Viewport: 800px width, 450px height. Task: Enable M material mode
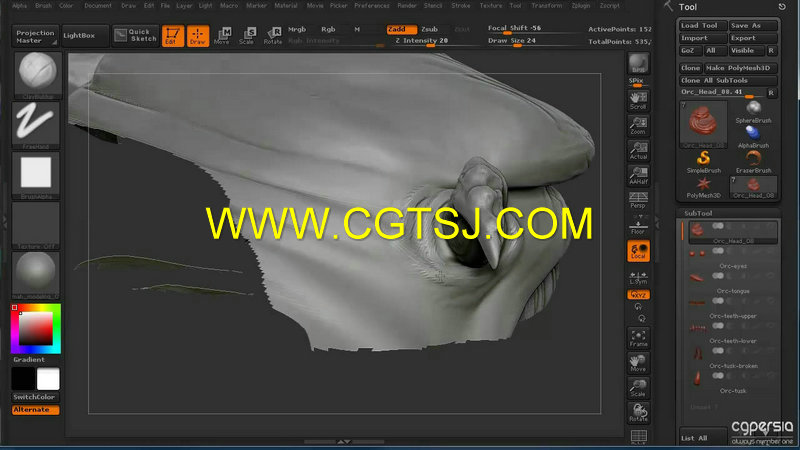[357, 30]
